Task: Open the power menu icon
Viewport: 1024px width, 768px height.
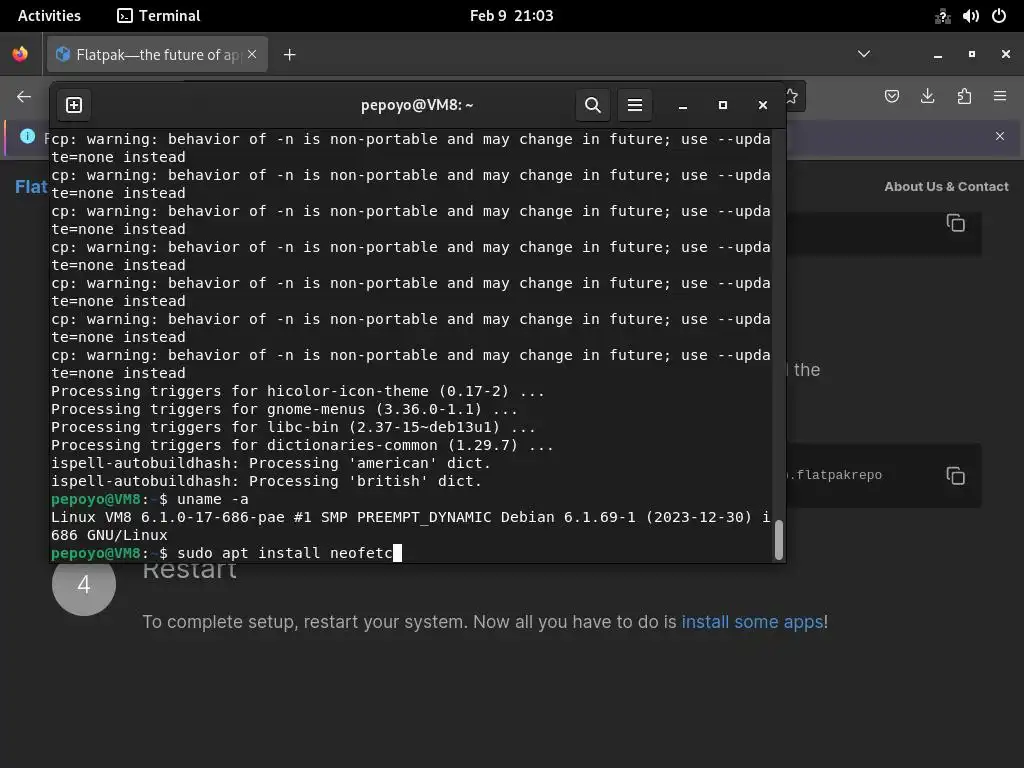Action: tap(999, 16)
